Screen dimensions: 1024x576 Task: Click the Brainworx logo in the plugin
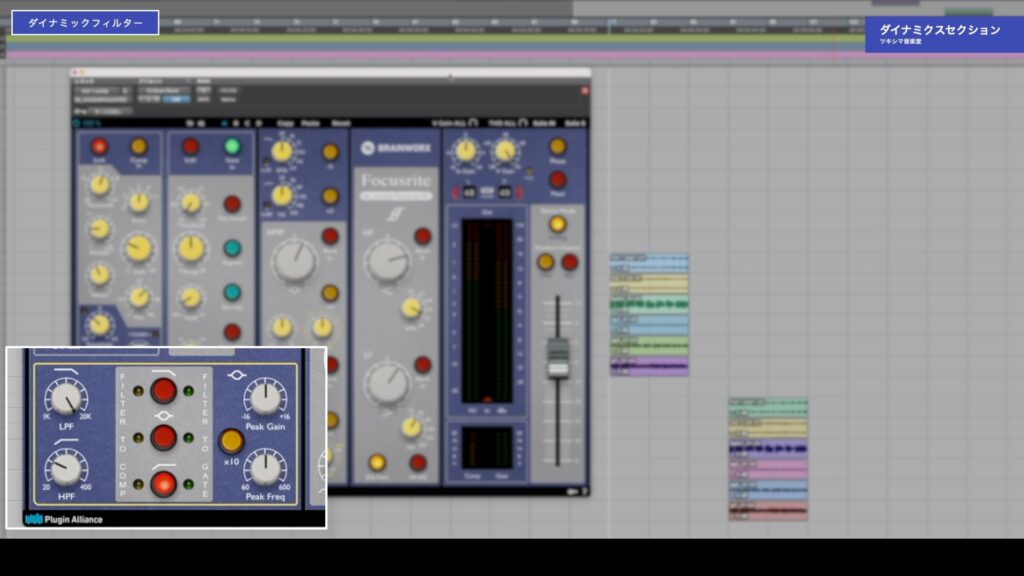coord(396,148)
